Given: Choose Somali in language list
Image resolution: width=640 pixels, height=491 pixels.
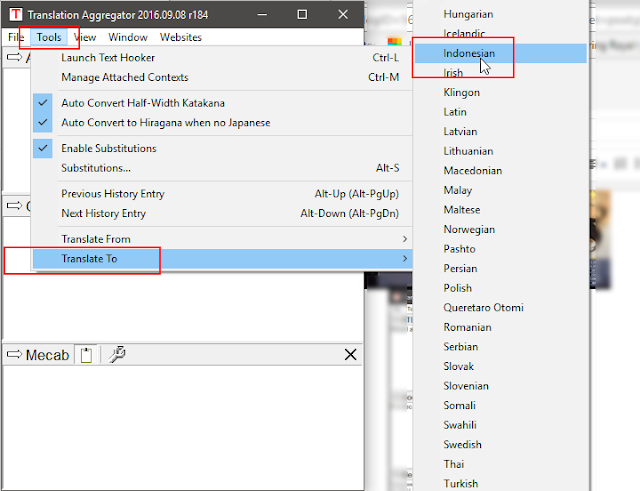Looking at the screenshot, I should 501,406.
